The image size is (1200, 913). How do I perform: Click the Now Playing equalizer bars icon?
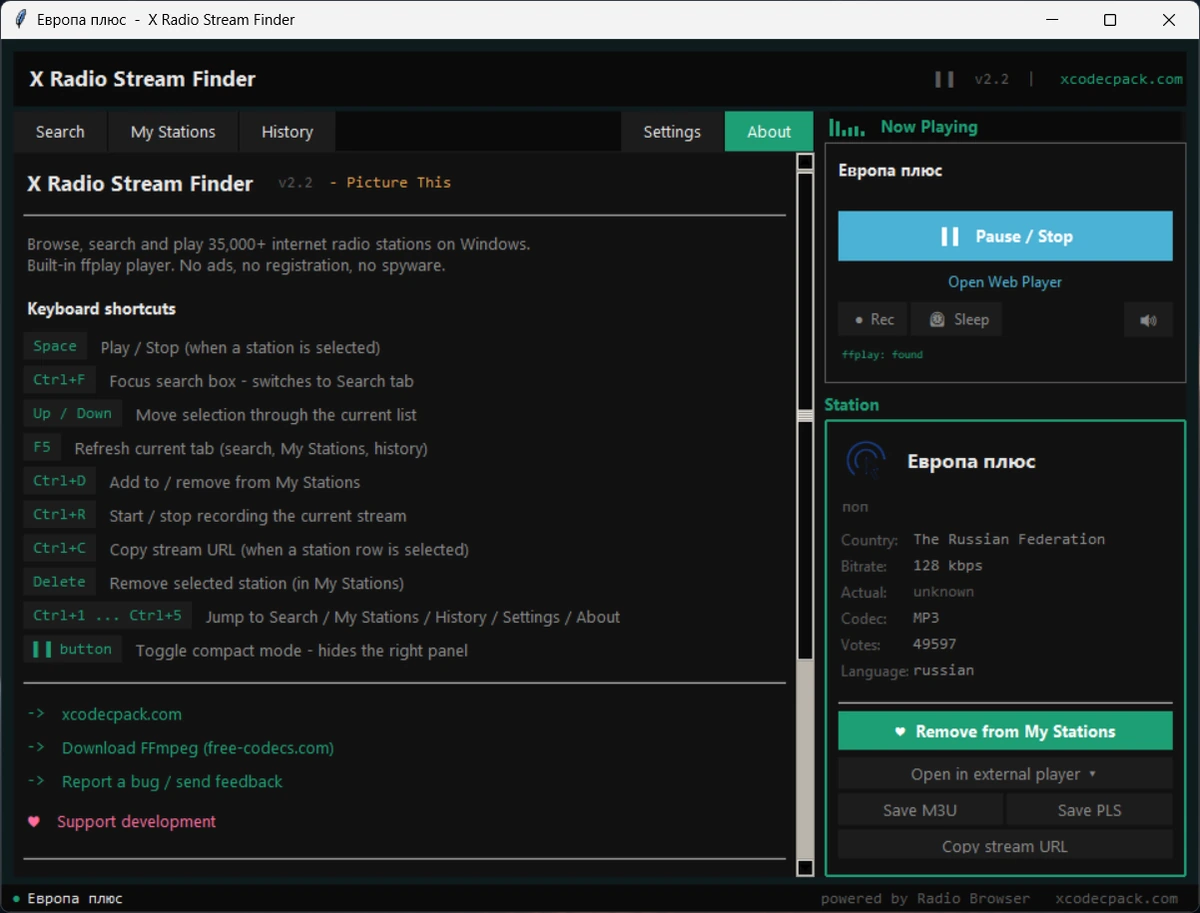[846, 127]
